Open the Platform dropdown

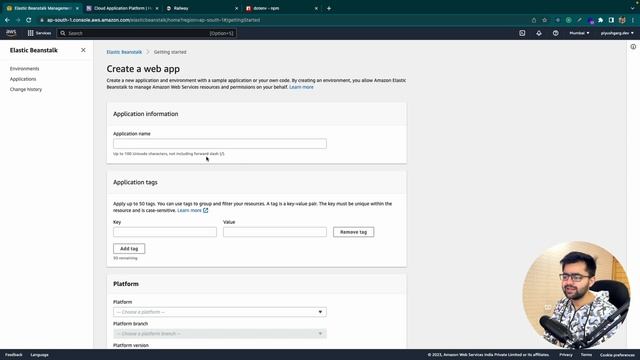point(220,312)
